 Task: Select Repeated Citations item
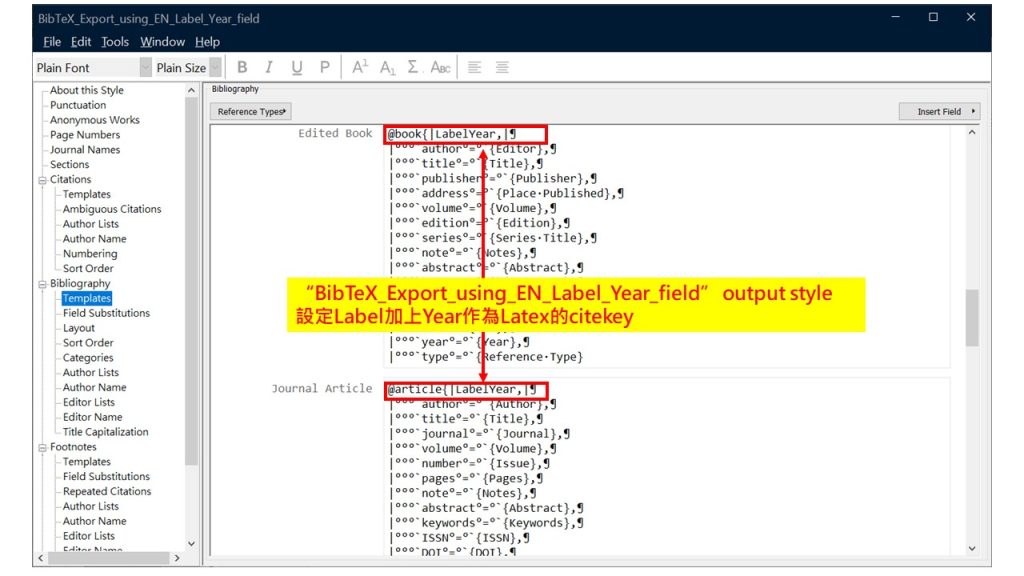tap(107, 492)
